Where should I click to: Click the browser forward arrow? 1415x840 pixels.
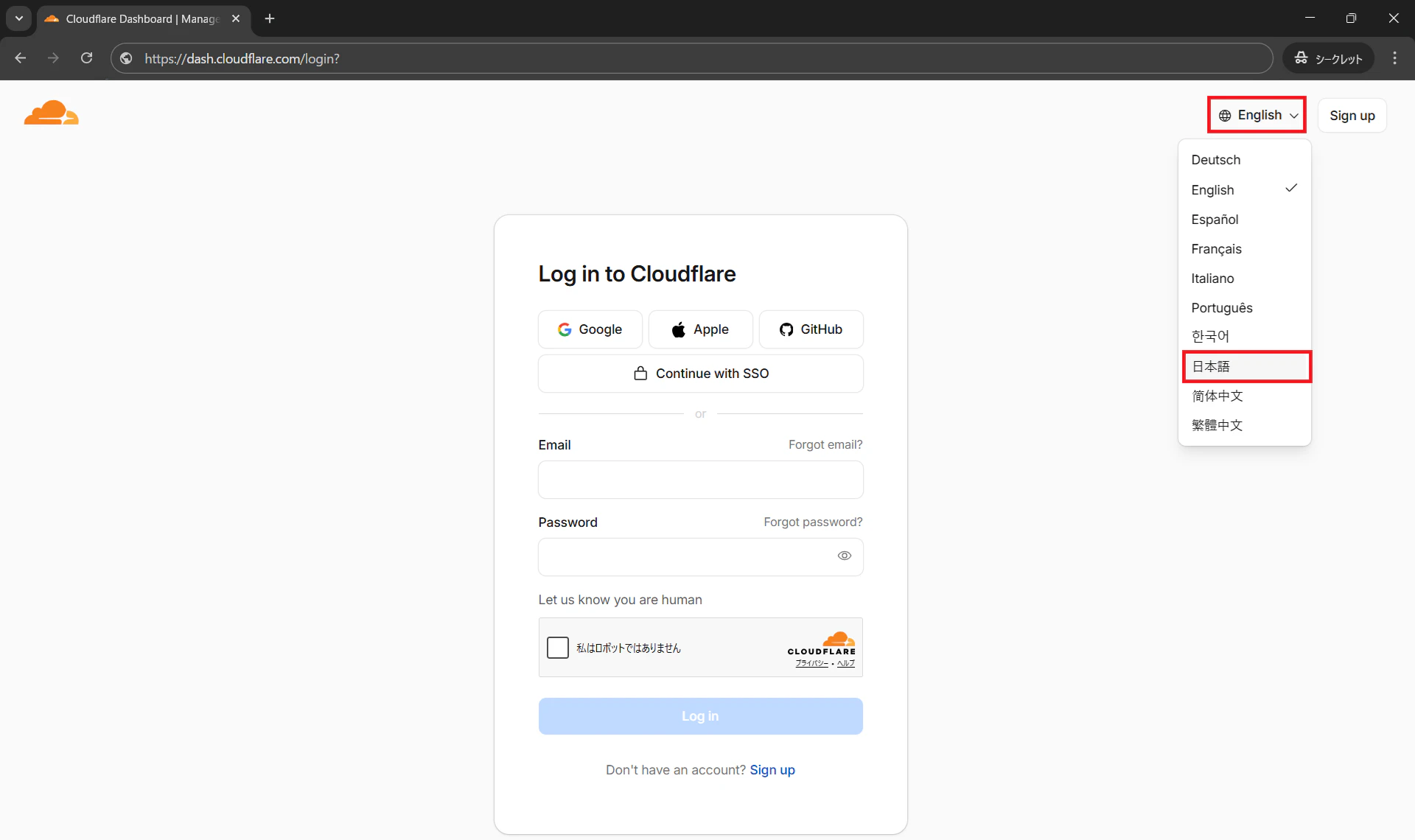point(53,58)
